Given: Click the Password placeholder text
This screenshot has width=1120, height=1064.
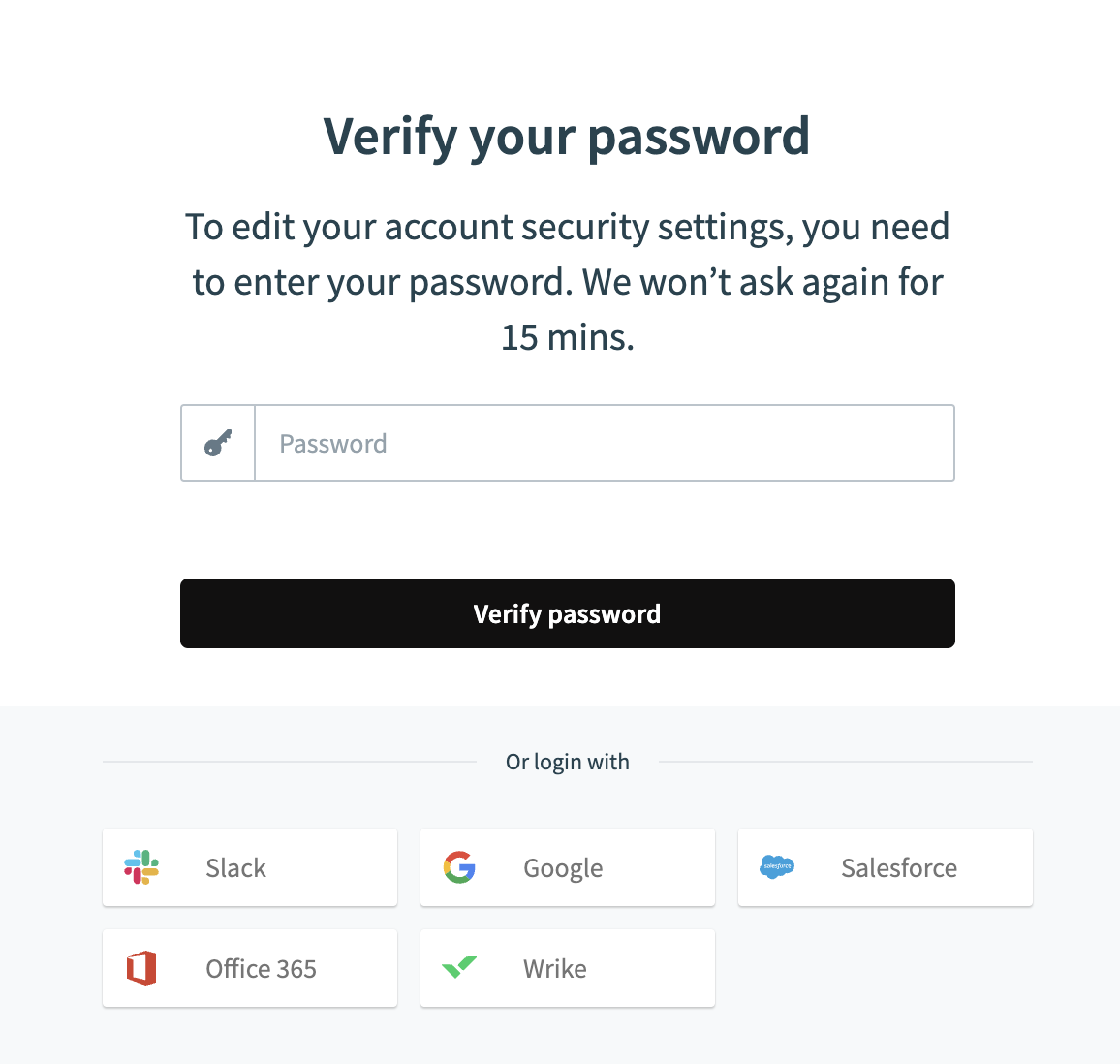Looking at the screenshot, I should (332, 443).
